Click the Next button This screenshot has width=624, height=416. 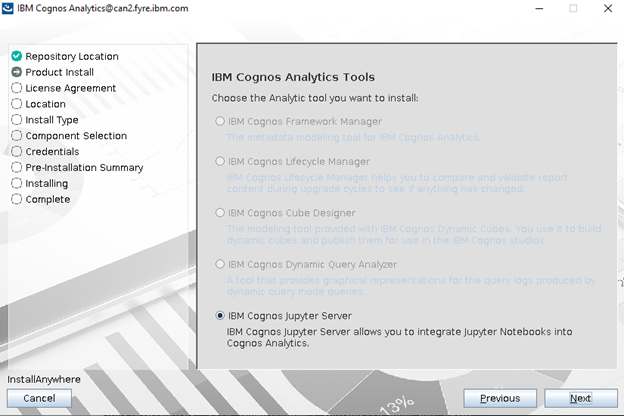[x=581, y=398]
